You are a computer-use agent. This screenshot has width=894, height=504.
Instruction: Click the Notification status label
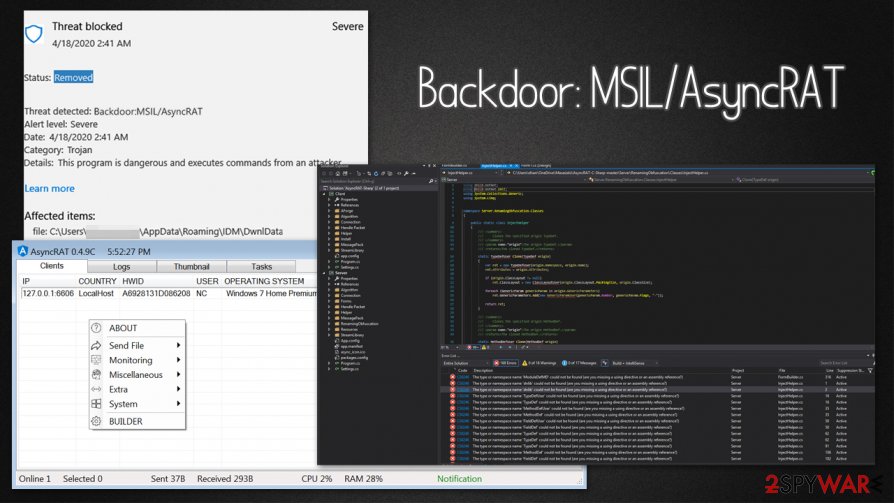(x=460, y=479)
